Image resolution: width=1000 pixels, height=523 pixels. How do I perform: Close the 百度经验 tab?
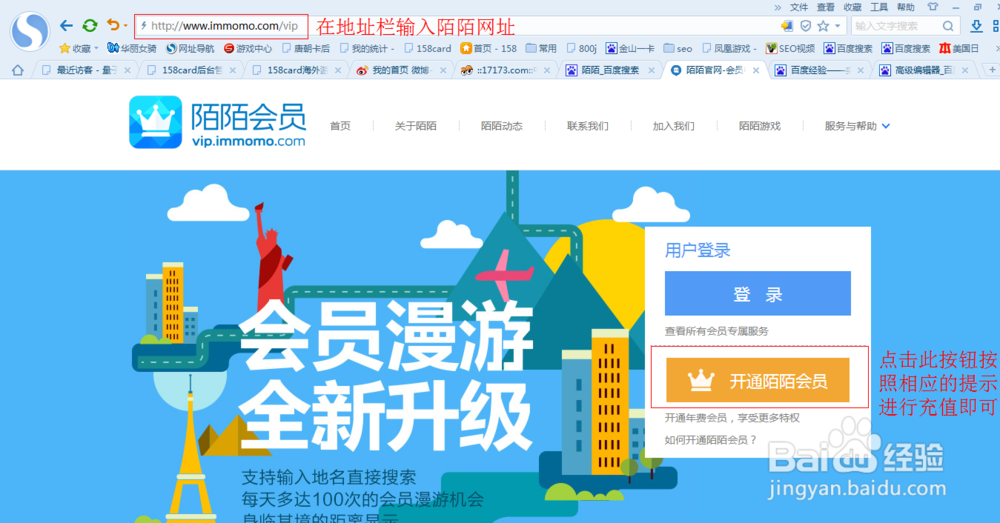click(x=861, y=70)
